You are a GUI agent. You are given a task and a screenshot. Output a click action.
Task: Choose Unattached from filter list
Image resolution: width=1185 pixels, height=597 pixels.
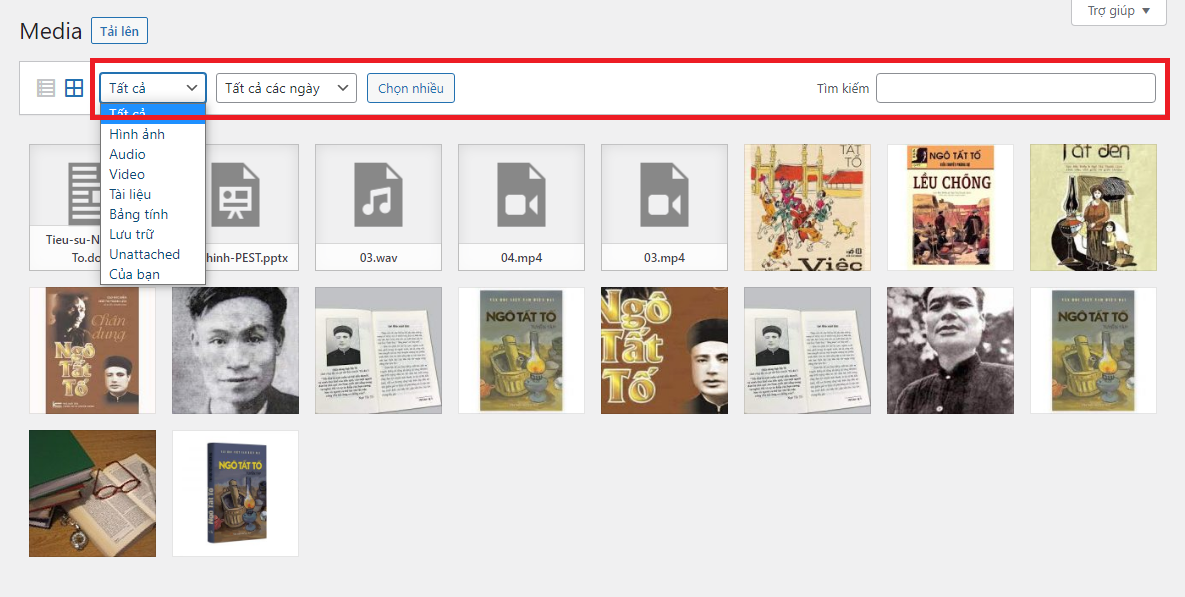tap(144, 254)
